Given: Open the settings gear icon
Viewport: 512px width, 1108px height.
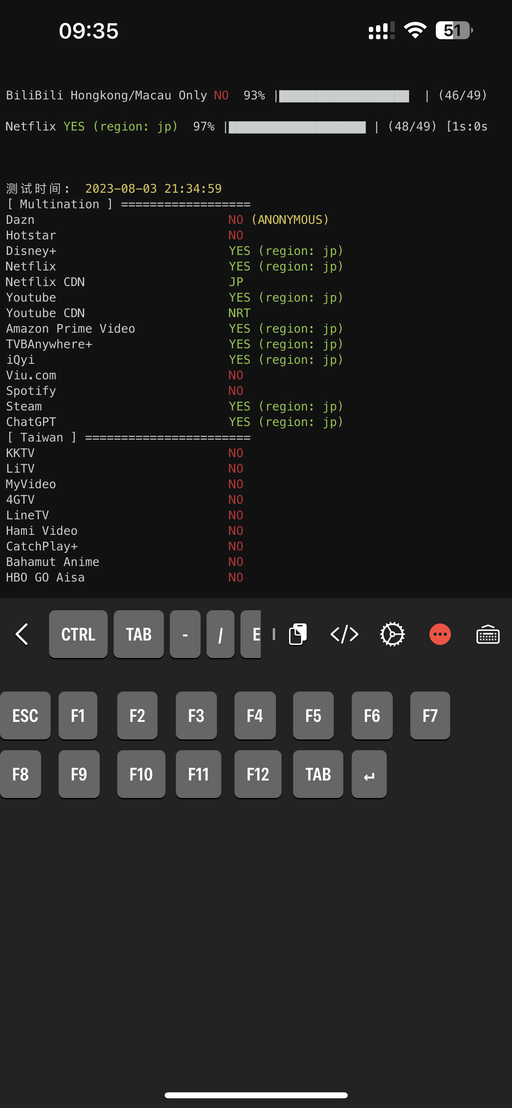Looking at the screenshot, I should (x=392, y=634).
